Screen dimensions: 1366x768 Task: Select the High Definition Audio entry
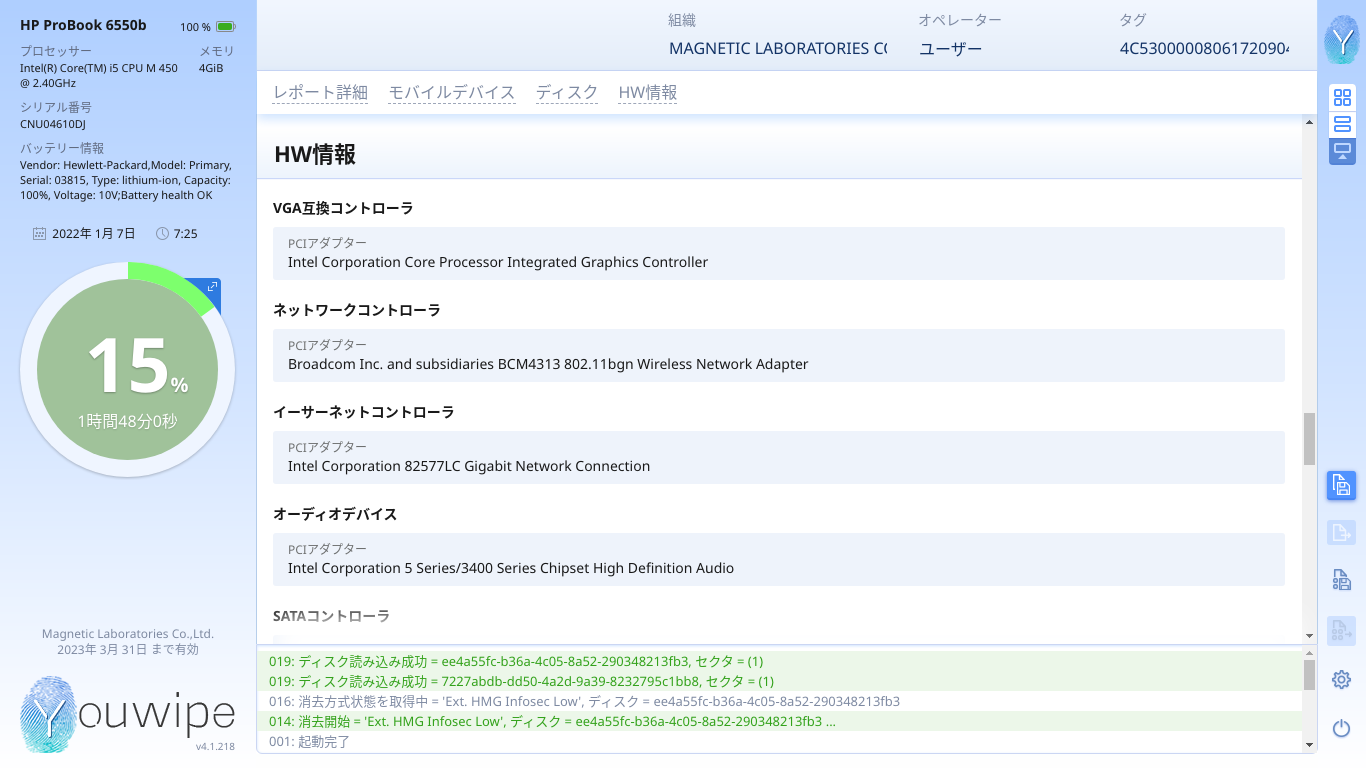click(x=779, y=559)
